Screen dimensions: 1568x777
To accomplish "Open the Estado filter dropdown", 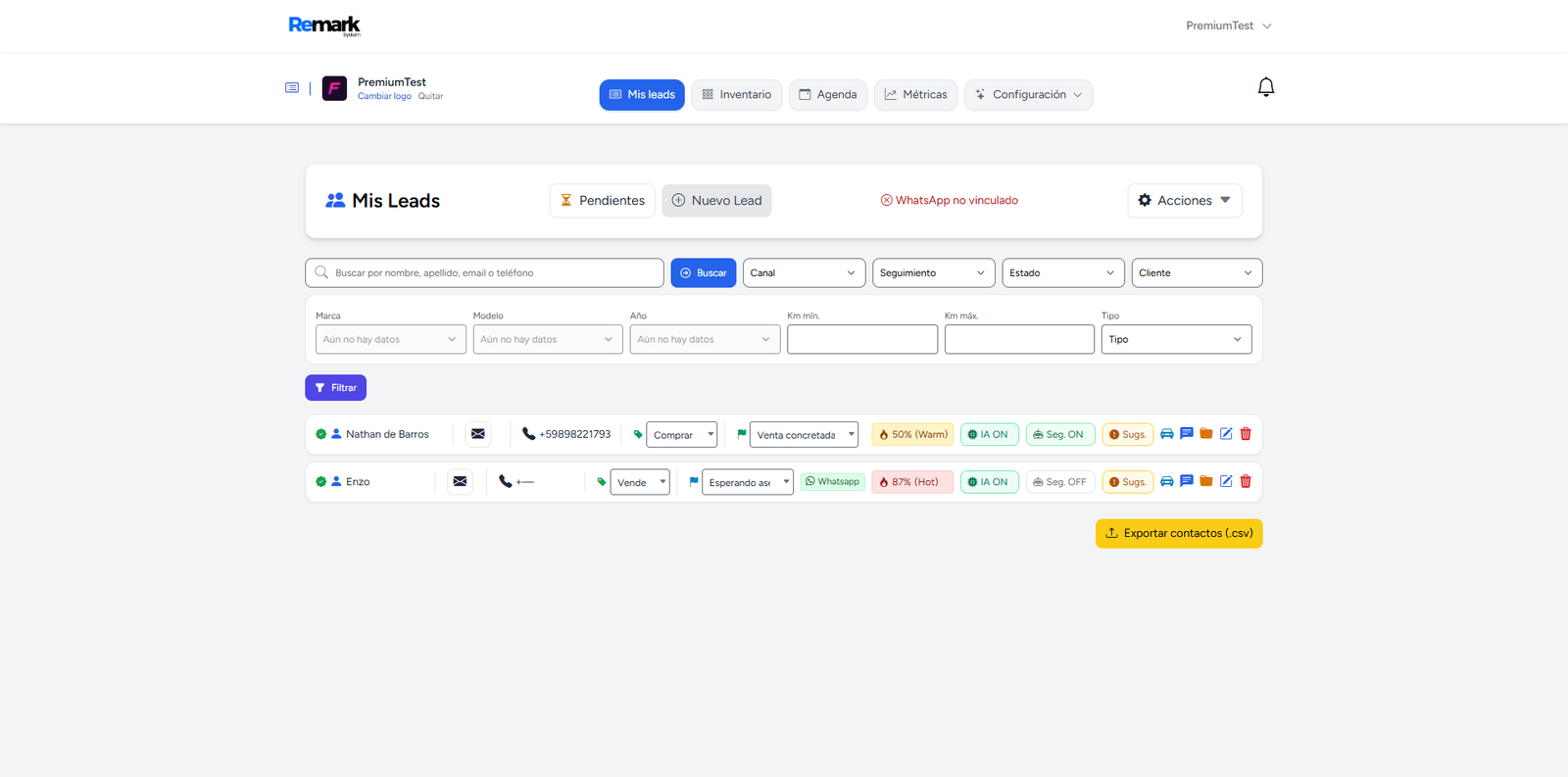I will 1063,272.
